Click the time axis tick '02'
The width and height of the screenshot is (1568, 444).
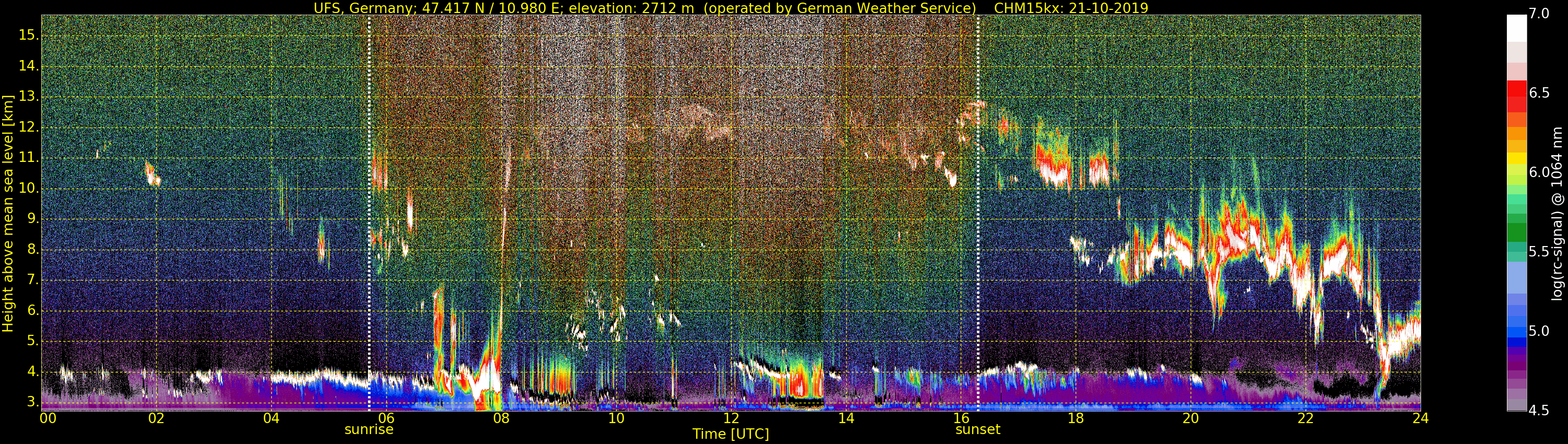pyautogui.click(x=156, y=418)
